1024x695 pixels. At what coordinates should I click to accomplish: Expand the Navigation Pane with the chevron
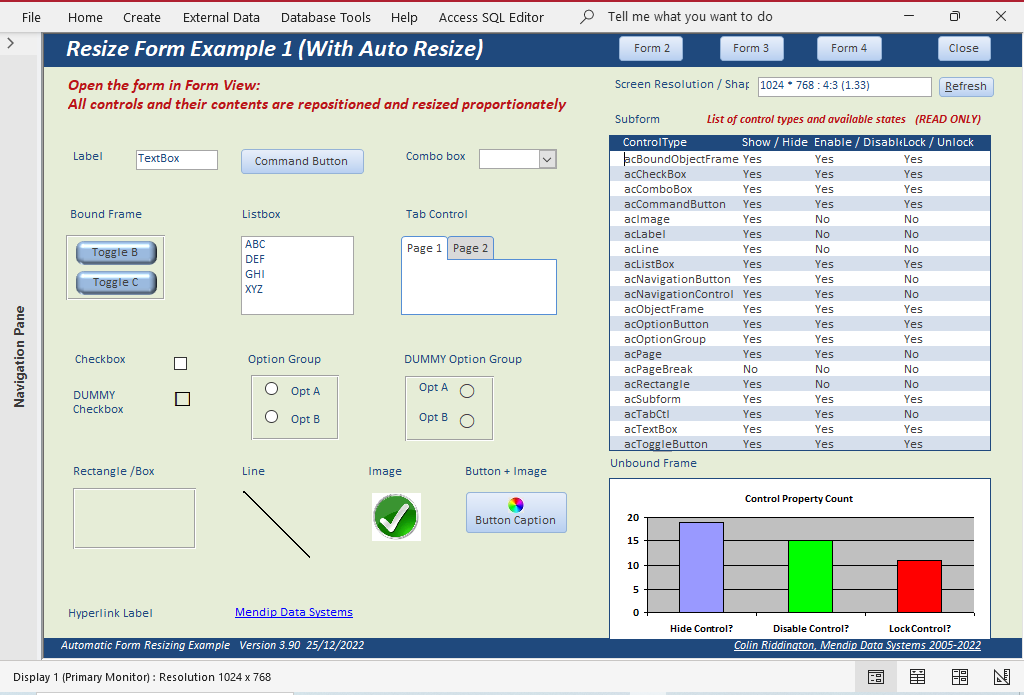[x=10, y=43]
